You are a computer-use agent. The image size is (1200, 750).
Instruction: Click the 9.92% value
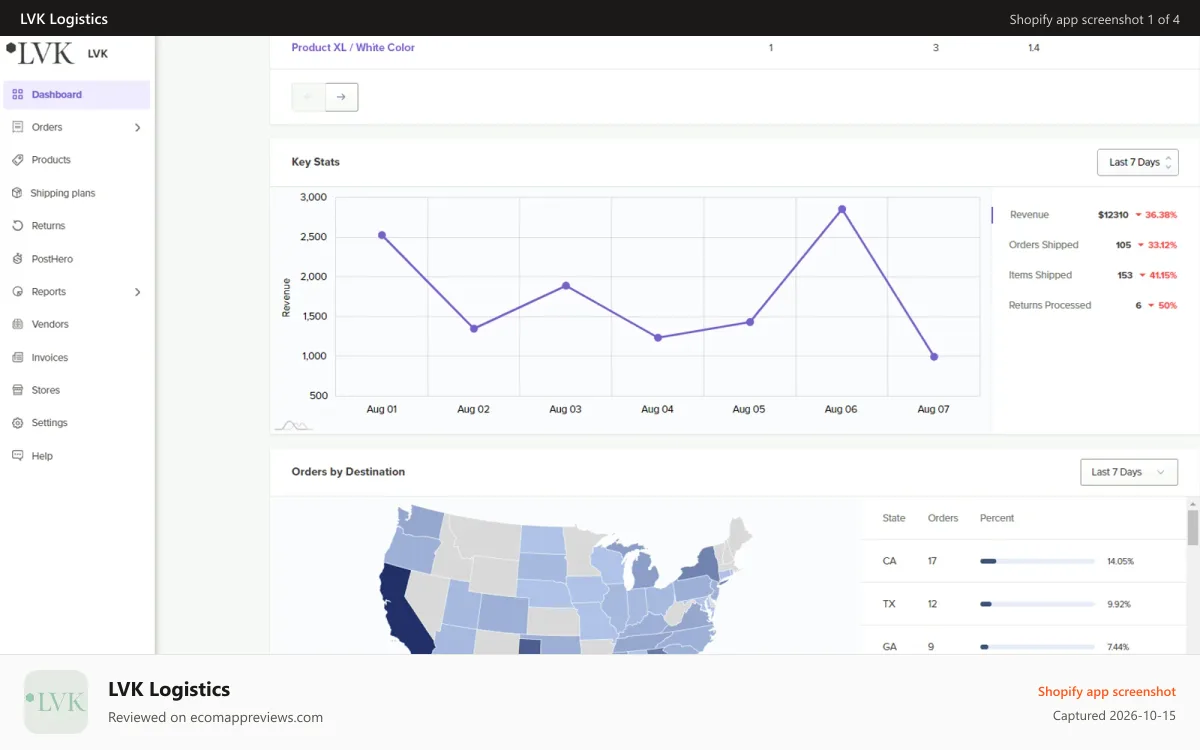(x=1118, y=604)
